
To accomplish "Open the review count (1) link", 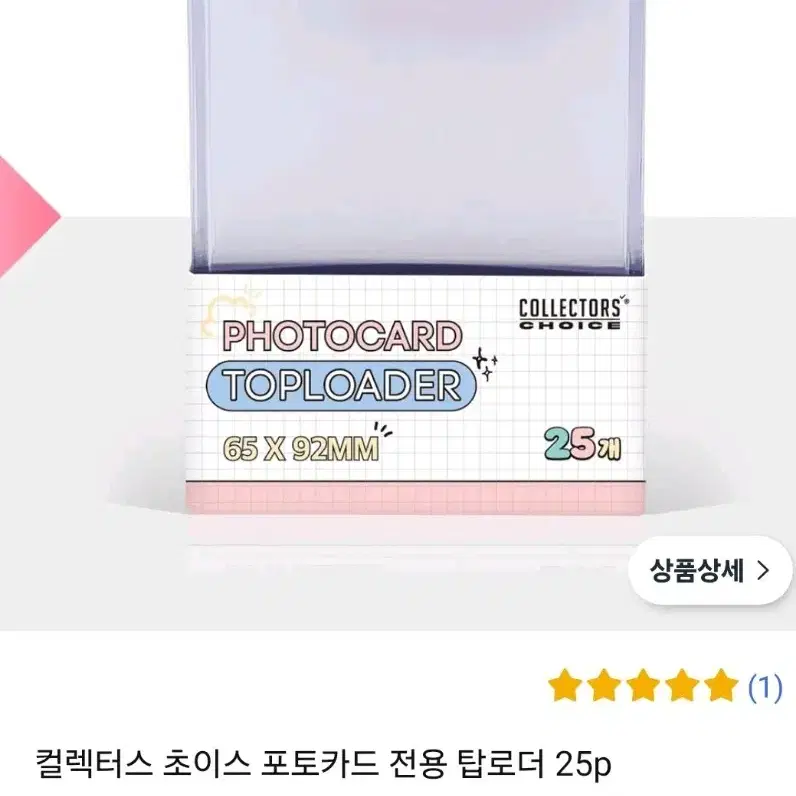I will click(766, 687).
